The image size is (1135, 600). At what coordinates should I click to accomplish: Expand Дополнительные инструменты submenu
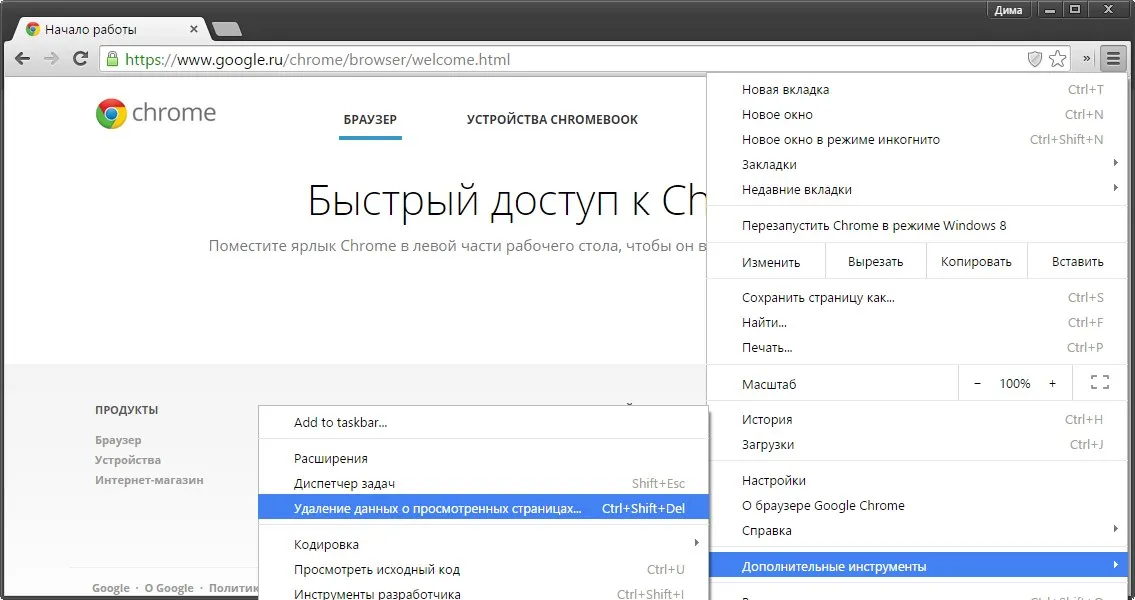[916, 567]
